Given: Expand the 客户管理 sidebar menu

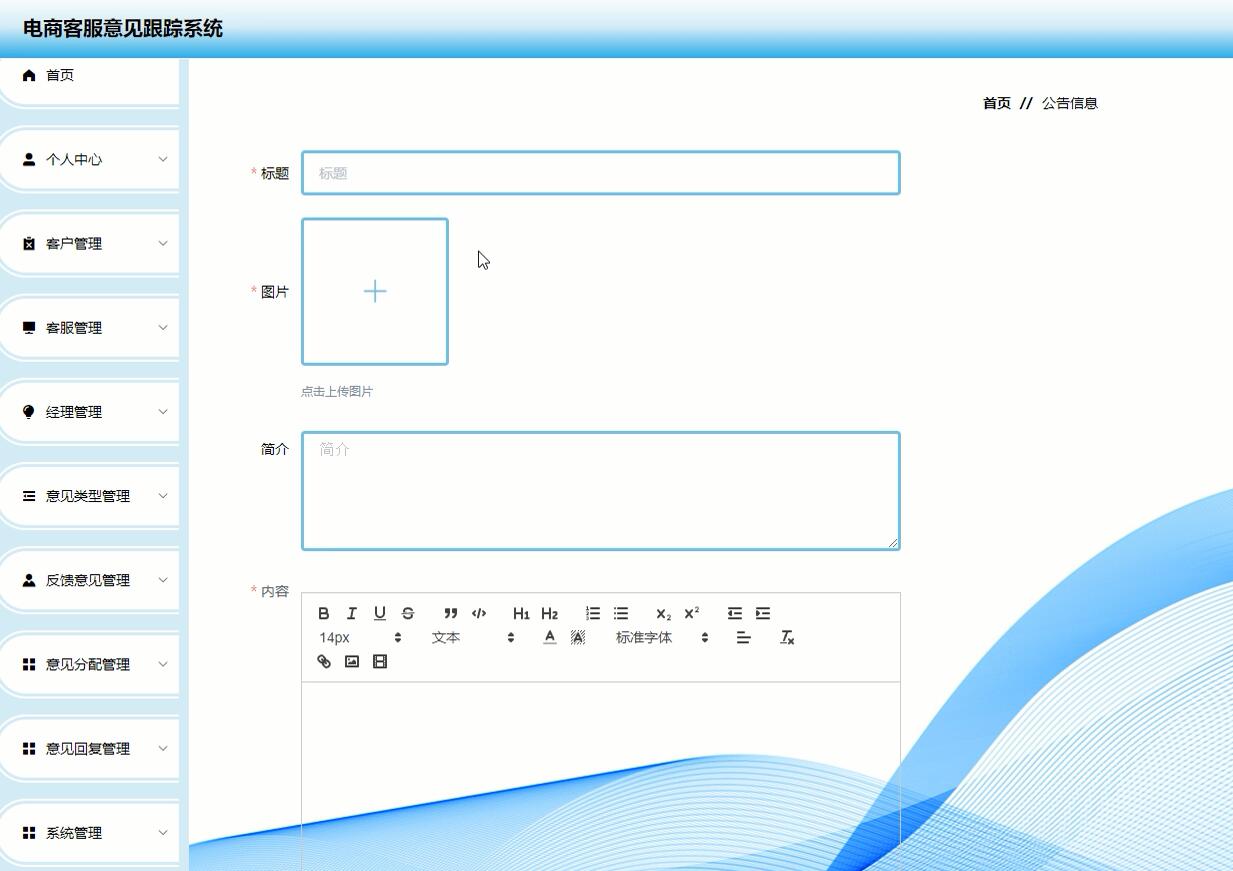Looking at the screenshot, I should click(x=89, y=243).
